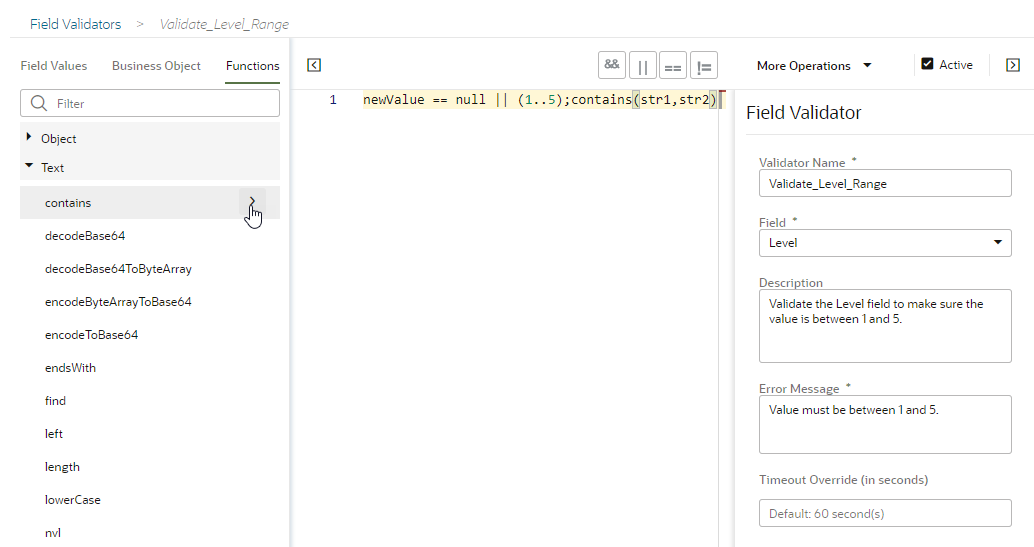Switch to the Business Object tab
1034x547 pixels.
click(156, 66)
